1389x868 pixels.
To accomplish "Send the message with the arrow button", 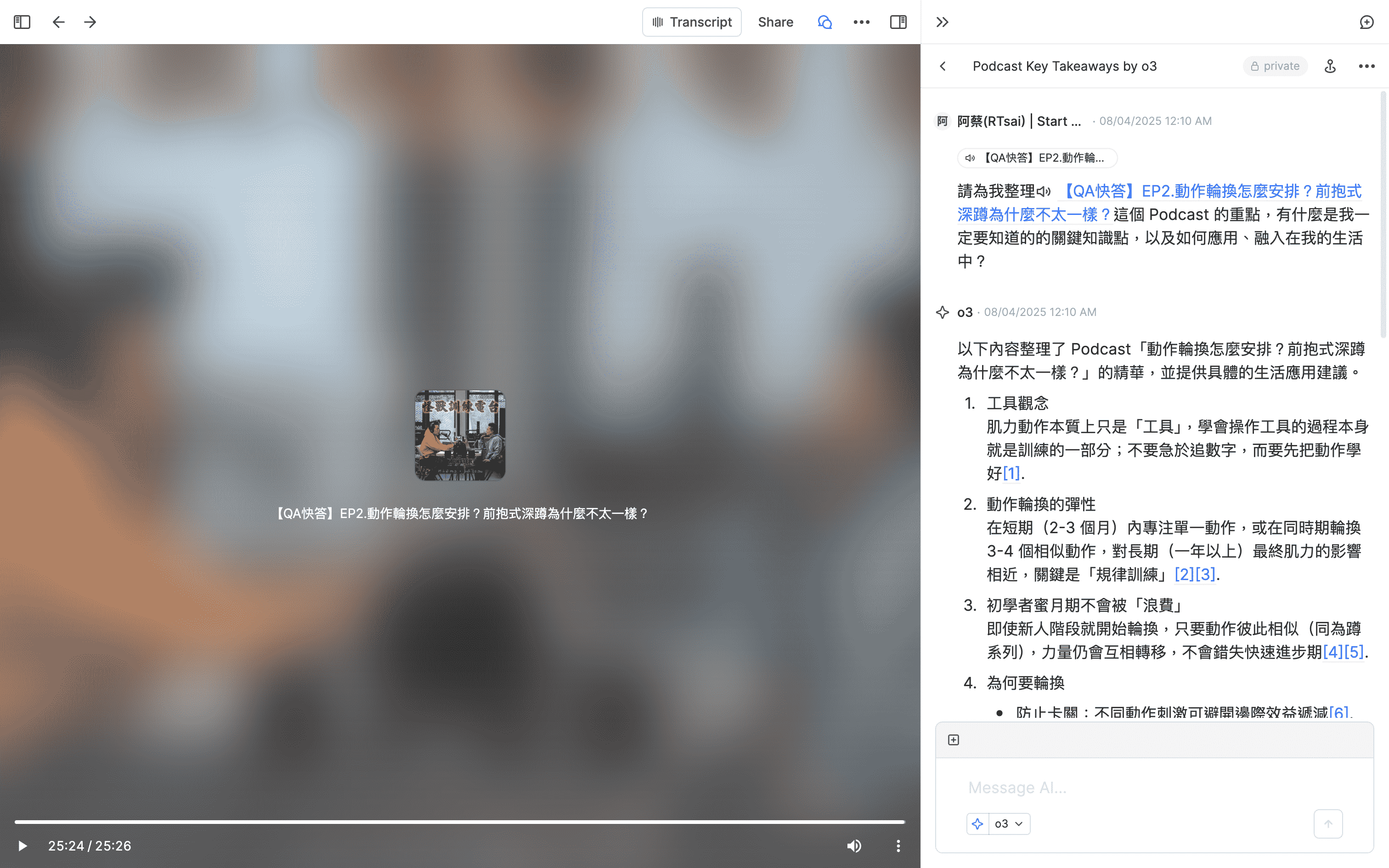I will [1329, 823].
